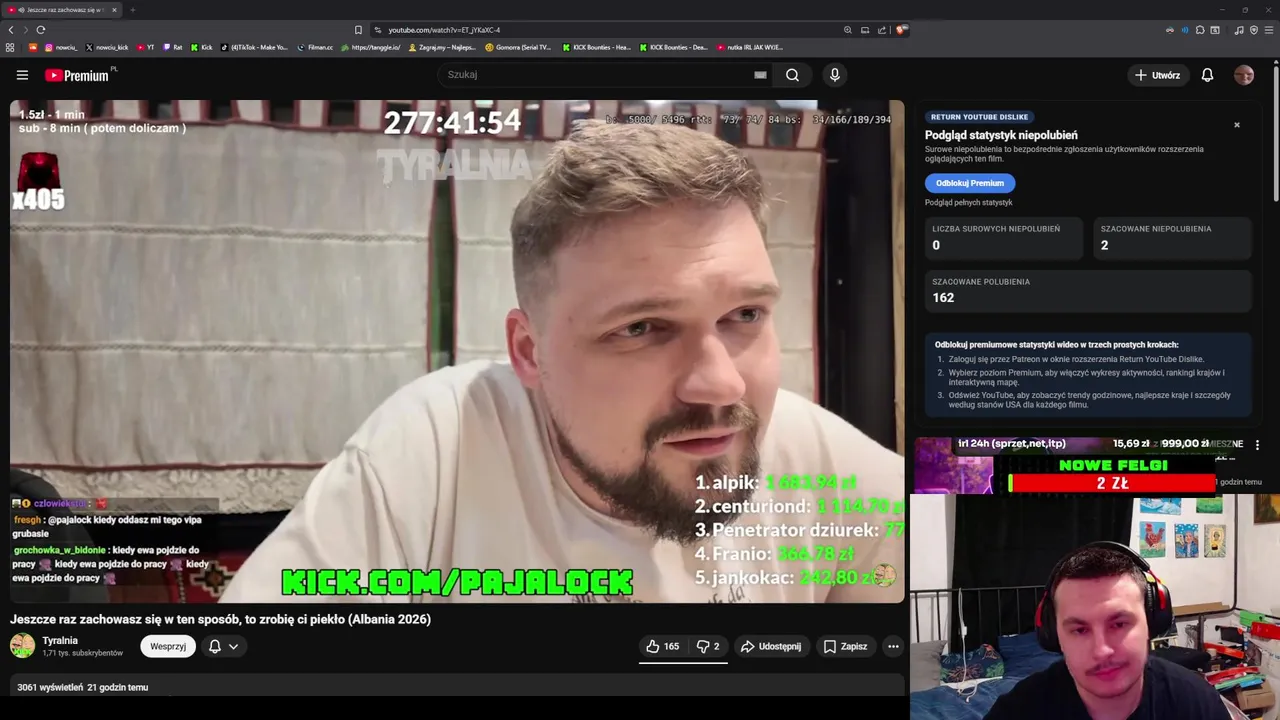Viewport: 1280px width, 720px height.
Task: Click Podgląd pełnych statystyk link
Action: tap(968, 202)
